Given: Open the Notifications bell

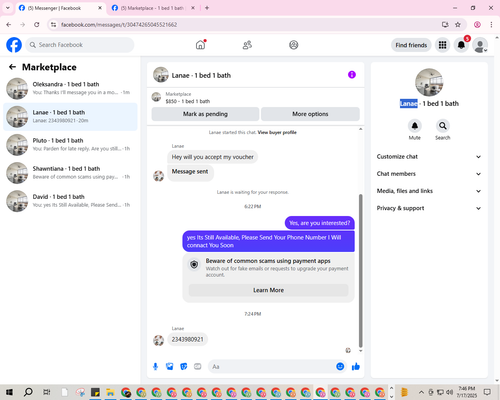Looking at the screenshot, I should pyautogui.click(x=461, y=45).
